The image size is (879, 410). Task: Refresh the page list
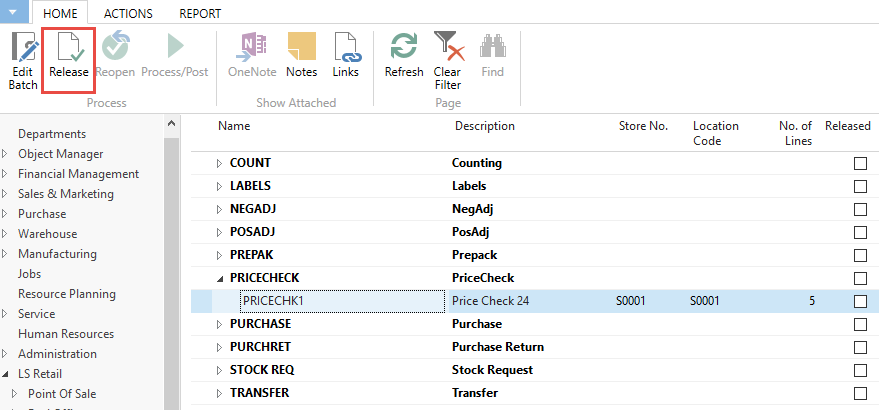[x=404, y=48]
